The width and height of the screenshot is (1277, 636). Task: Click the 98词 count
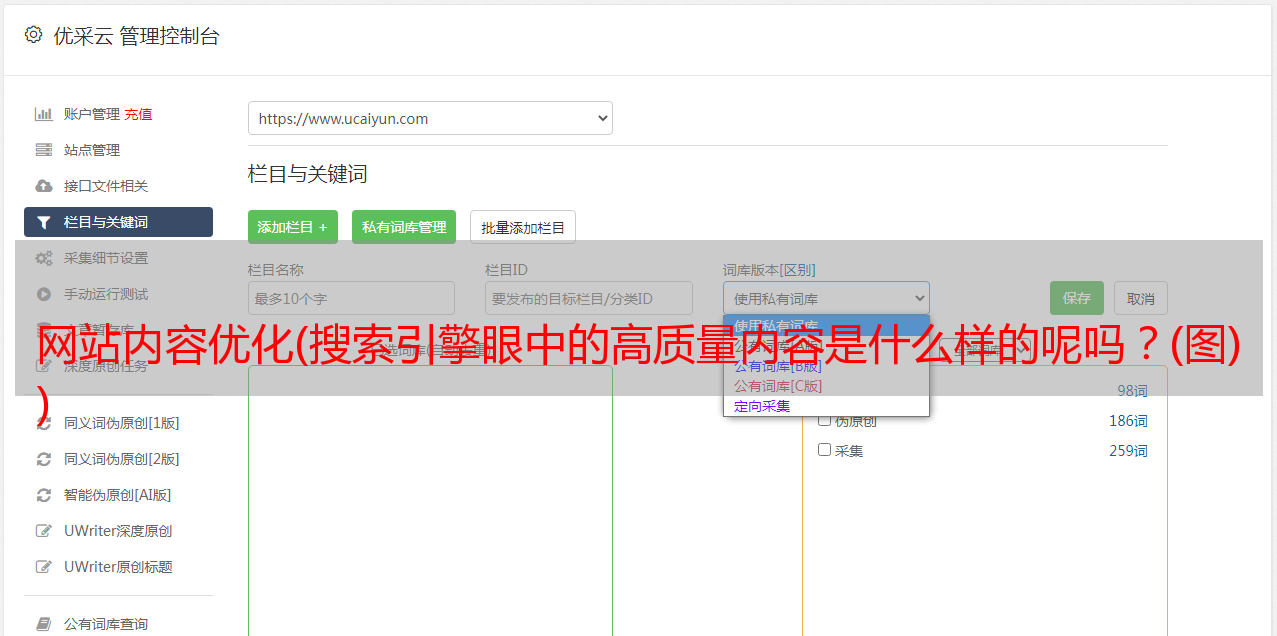click(x=1132, y=391)
